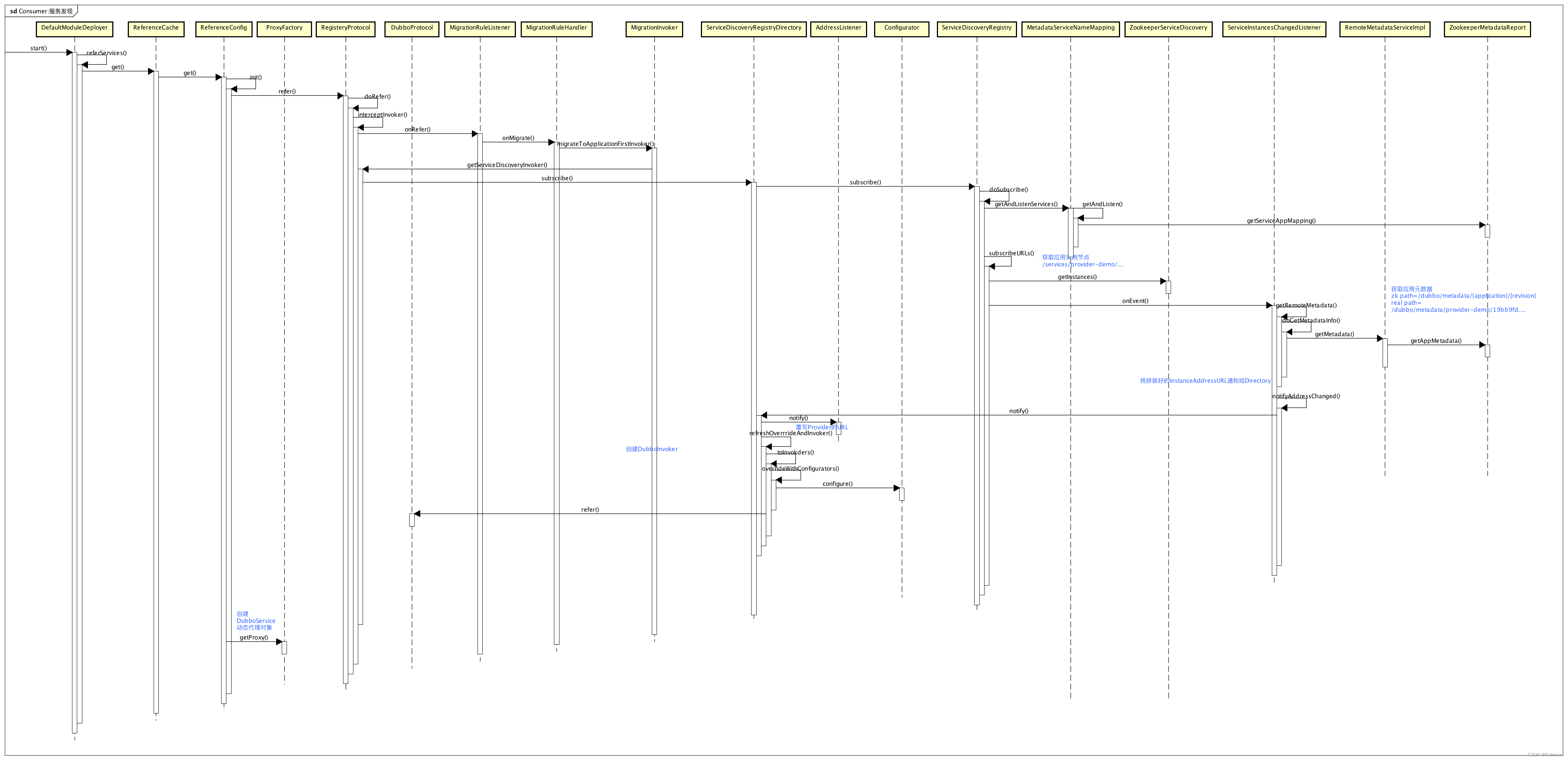Select the MigrationRuleListener lifeline box
Viewport: 1568px width, 760px height.
coord(480,28)
